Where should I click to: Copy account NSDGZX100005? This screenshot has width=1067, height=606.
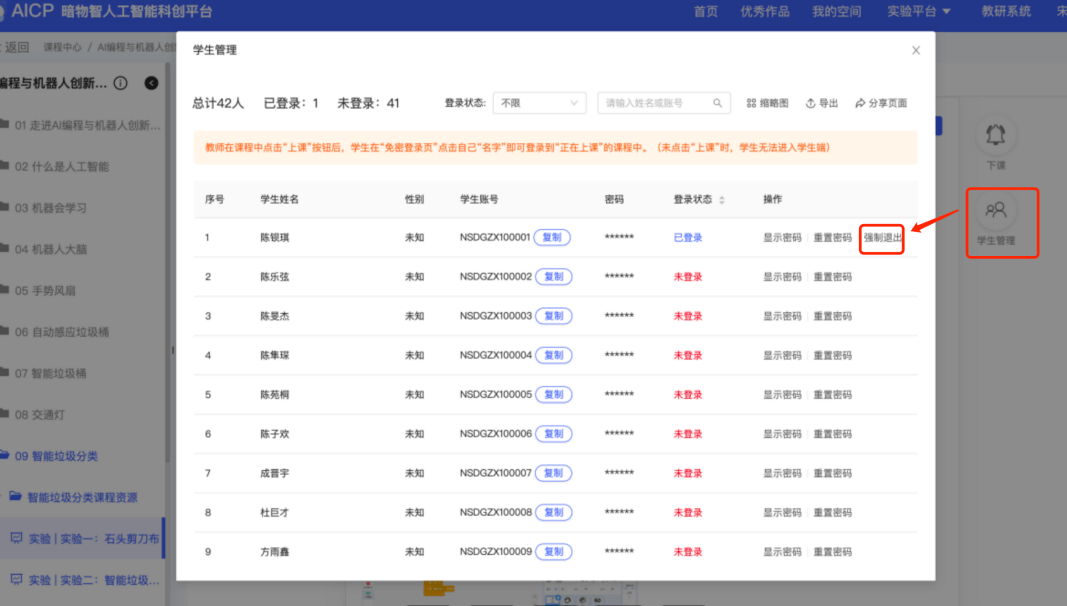pos(553,394)
